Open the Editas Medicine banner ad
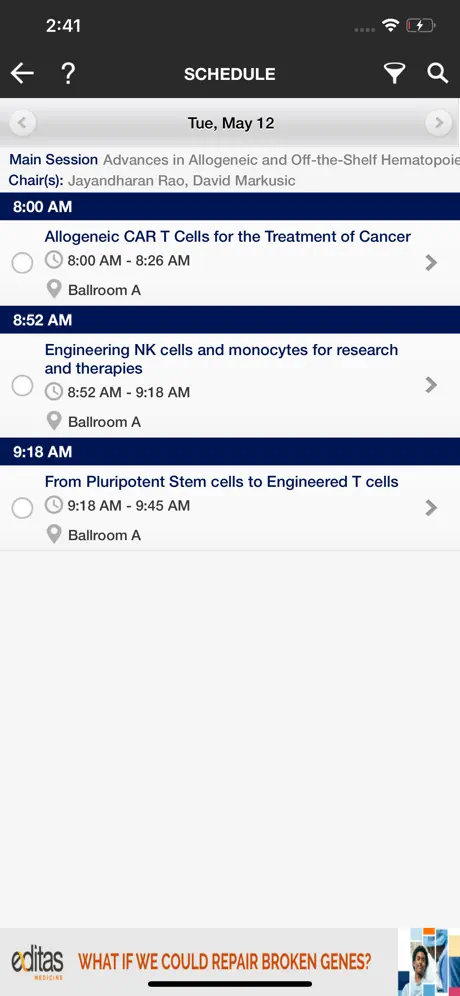The image size is (460, 996). click(x=230, y=962)
